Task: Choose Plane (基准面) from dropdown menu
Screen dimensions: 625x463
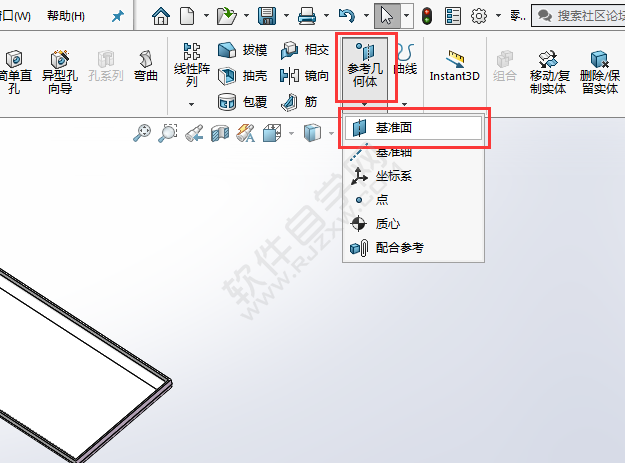Action: tap(413, 128)
